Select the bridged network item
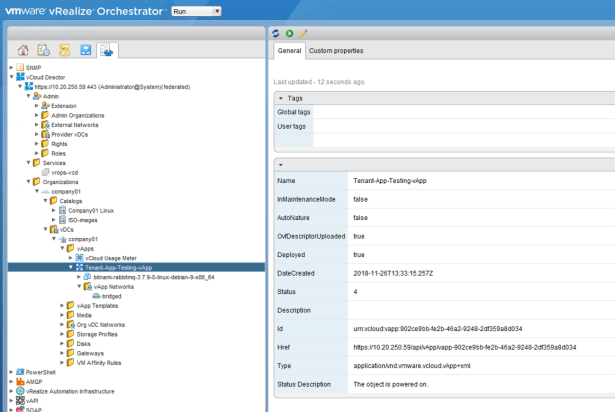The height and width of the screenshot is (412, 615). pyautogui.click(x=113, y=296)
